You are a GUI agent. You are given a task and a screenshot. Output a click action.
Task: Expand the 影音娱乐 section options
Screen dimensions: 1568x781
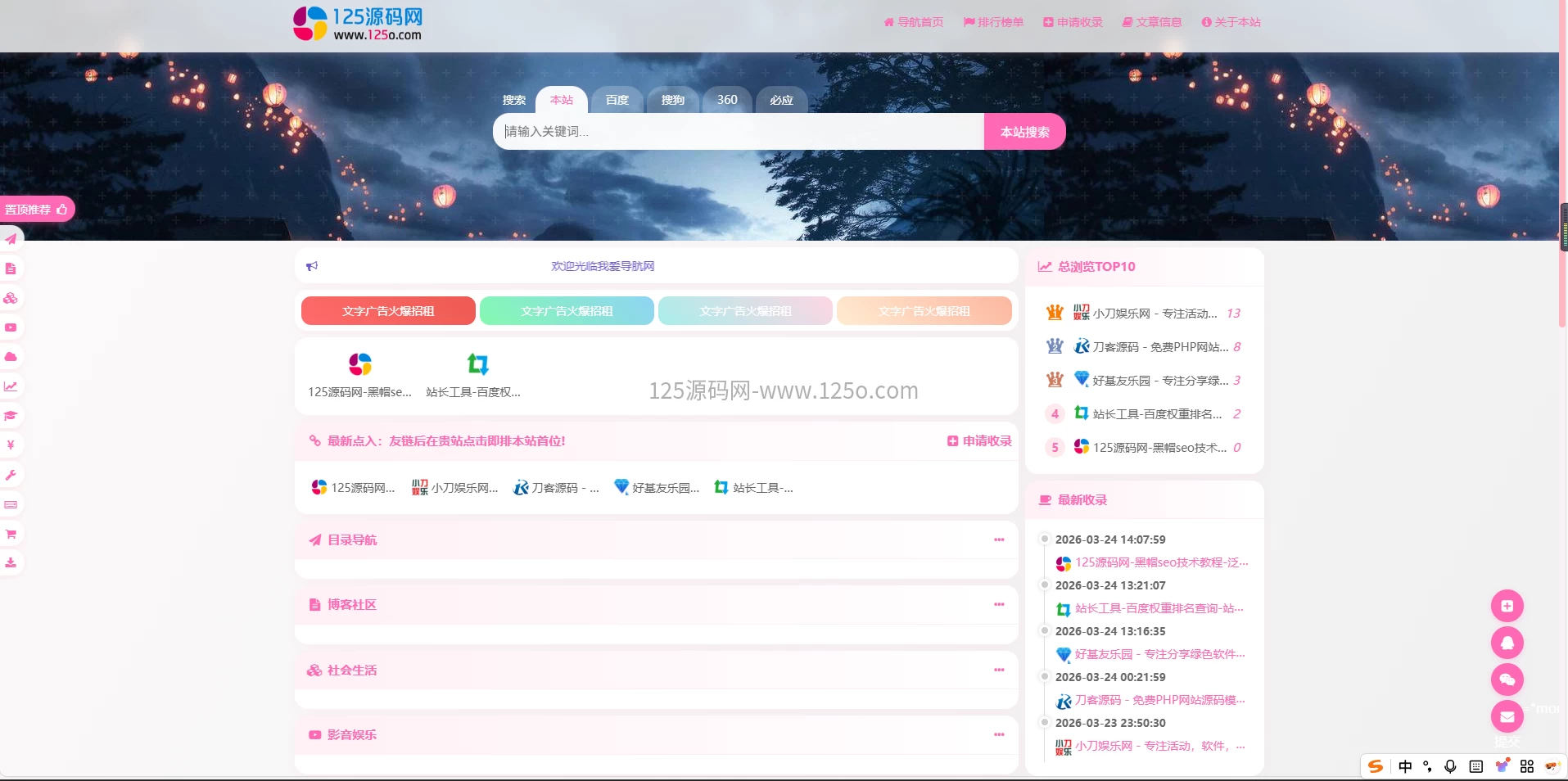998,734
